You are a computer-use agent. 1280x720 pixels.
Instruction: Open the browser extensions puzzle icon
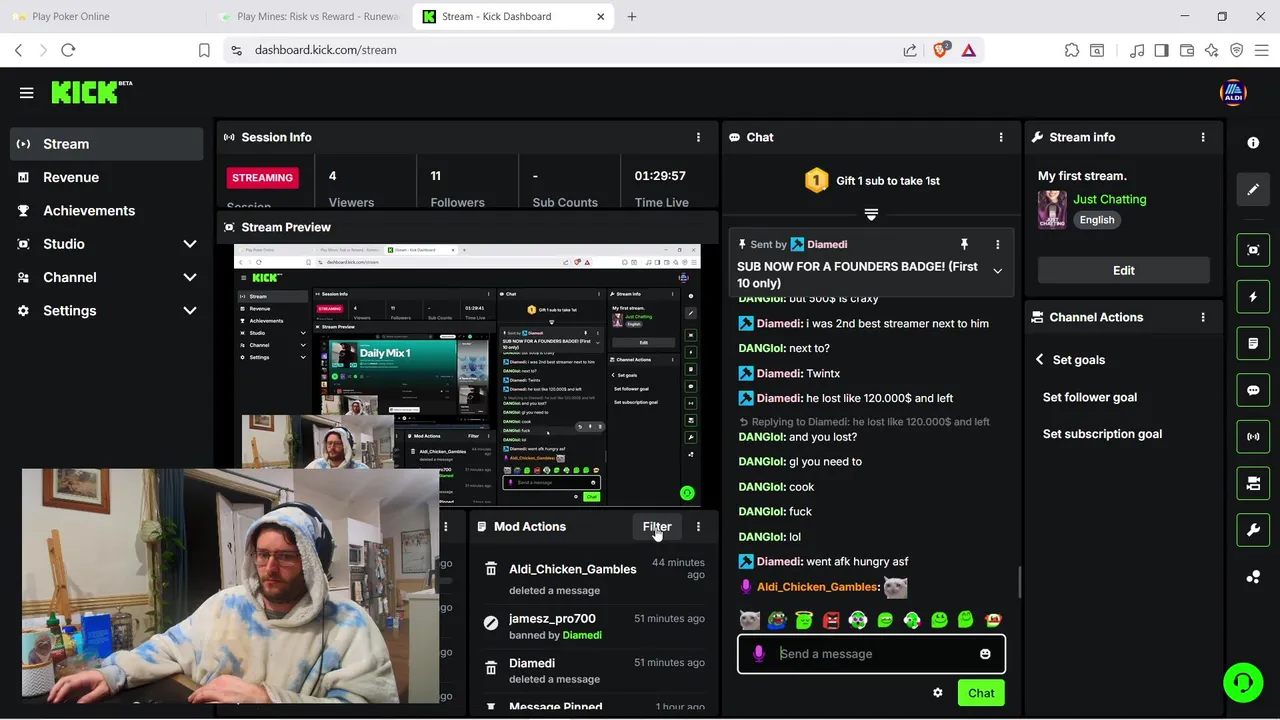click(x=1072, y=50)
